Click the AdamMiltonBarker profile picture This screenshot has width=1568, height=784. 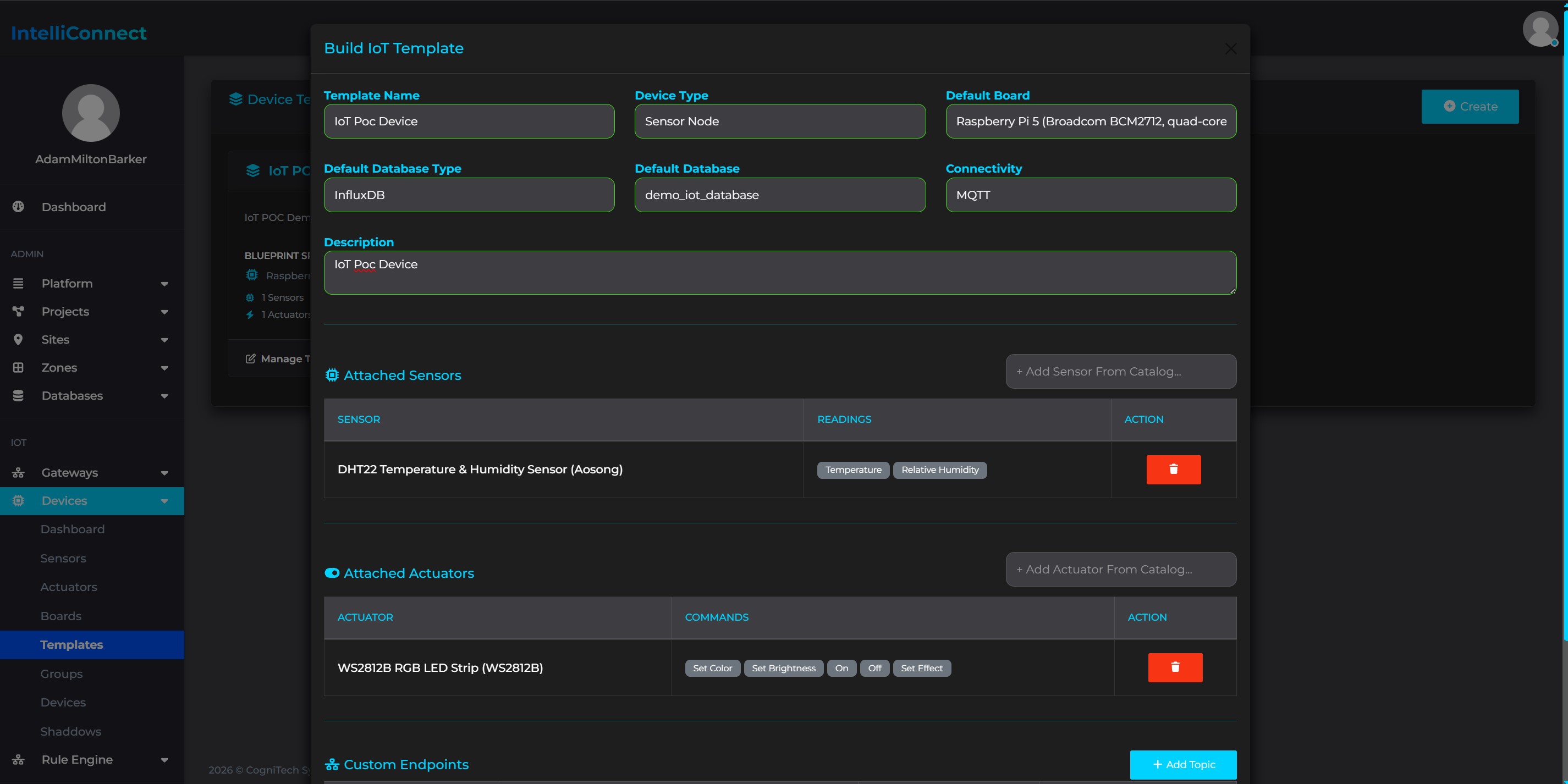click(91, 113)
